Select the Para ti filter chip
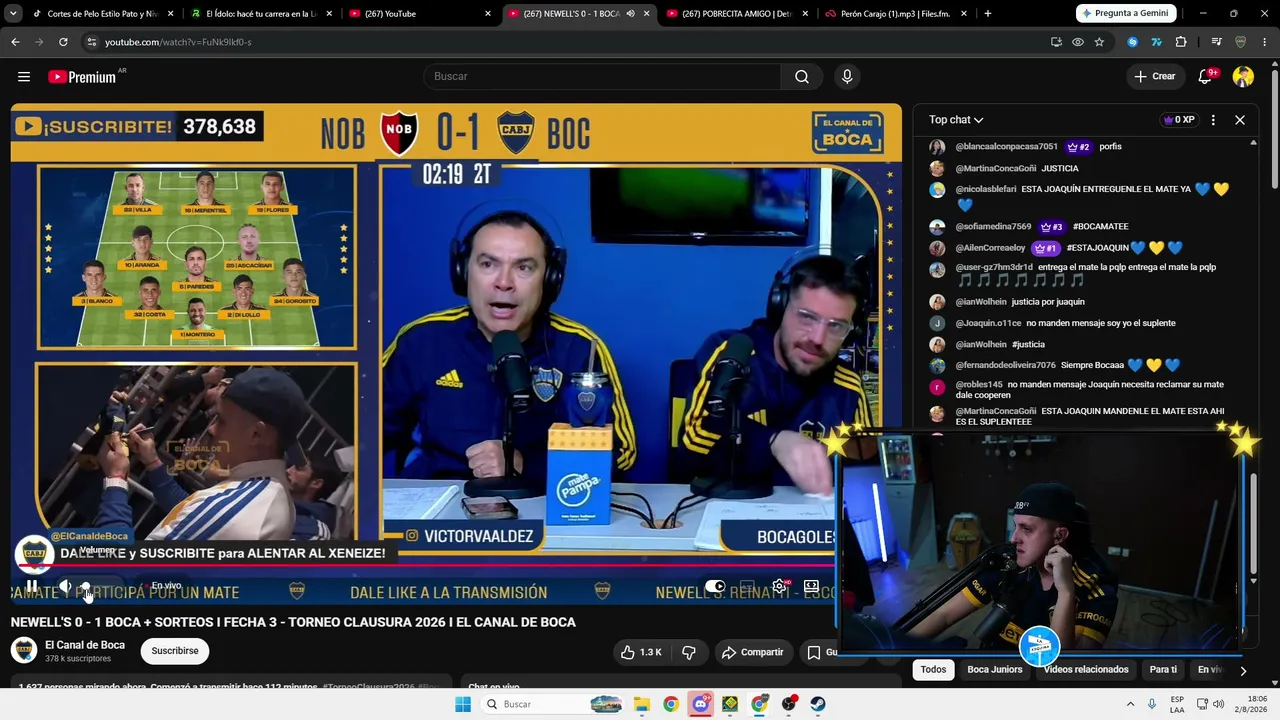Viewport: 1280px width, 720px height. [x=1163, y=670]
